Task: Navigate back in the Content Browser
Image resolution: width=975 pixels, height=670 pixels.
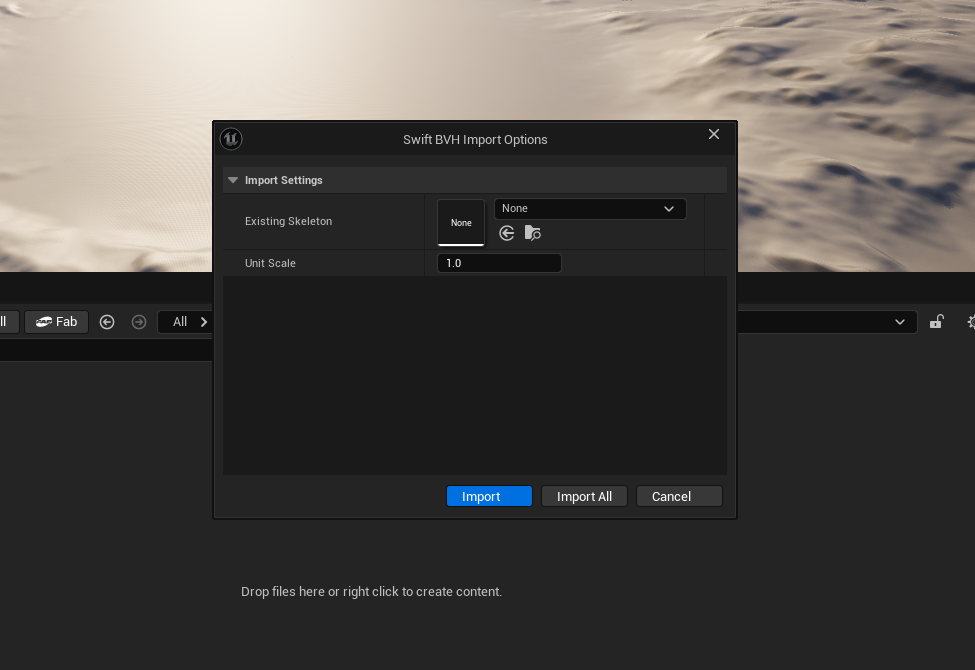Action: [x=107, y=321]
